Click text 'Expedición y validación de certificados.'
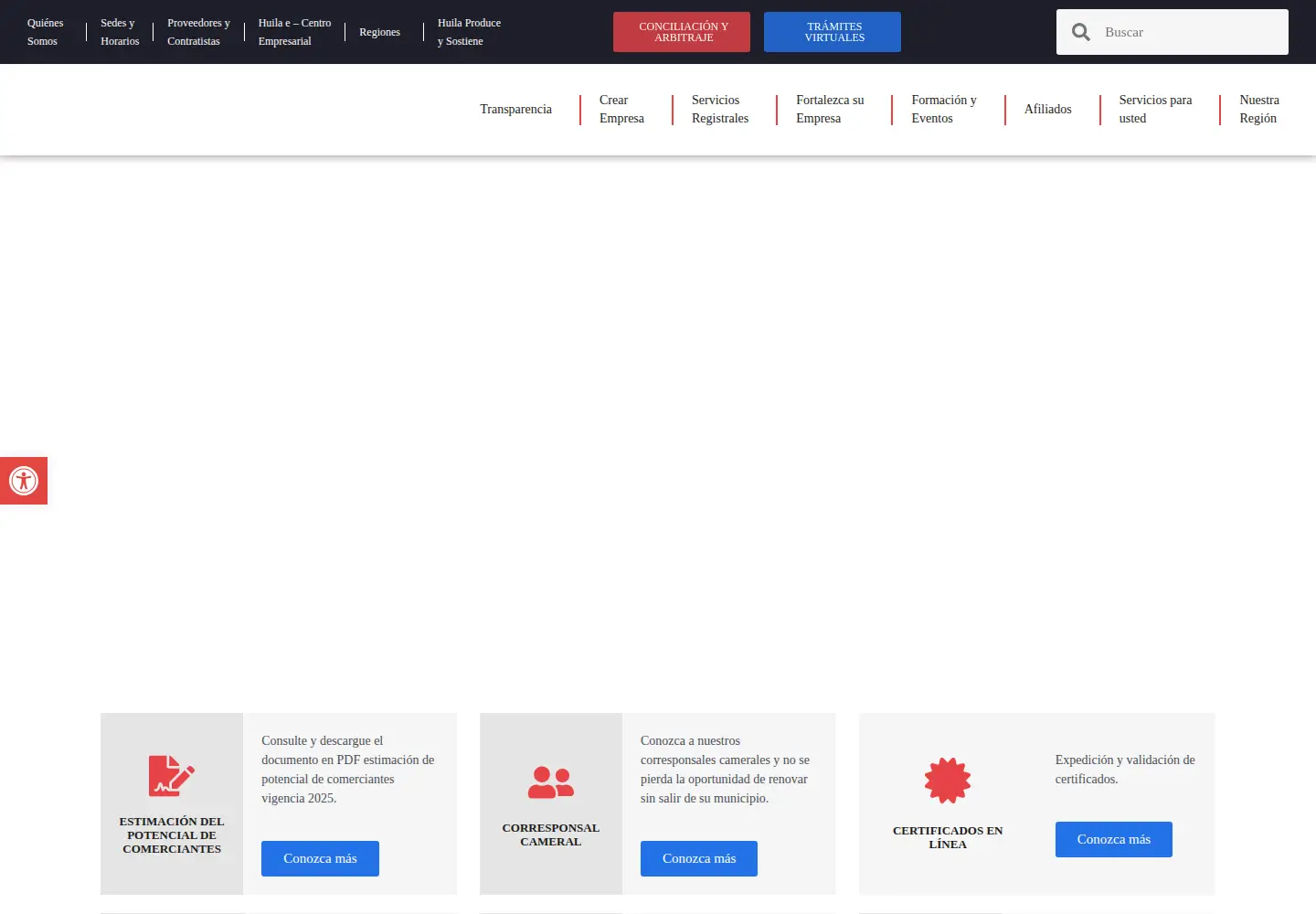 [x=1125, y=770]
